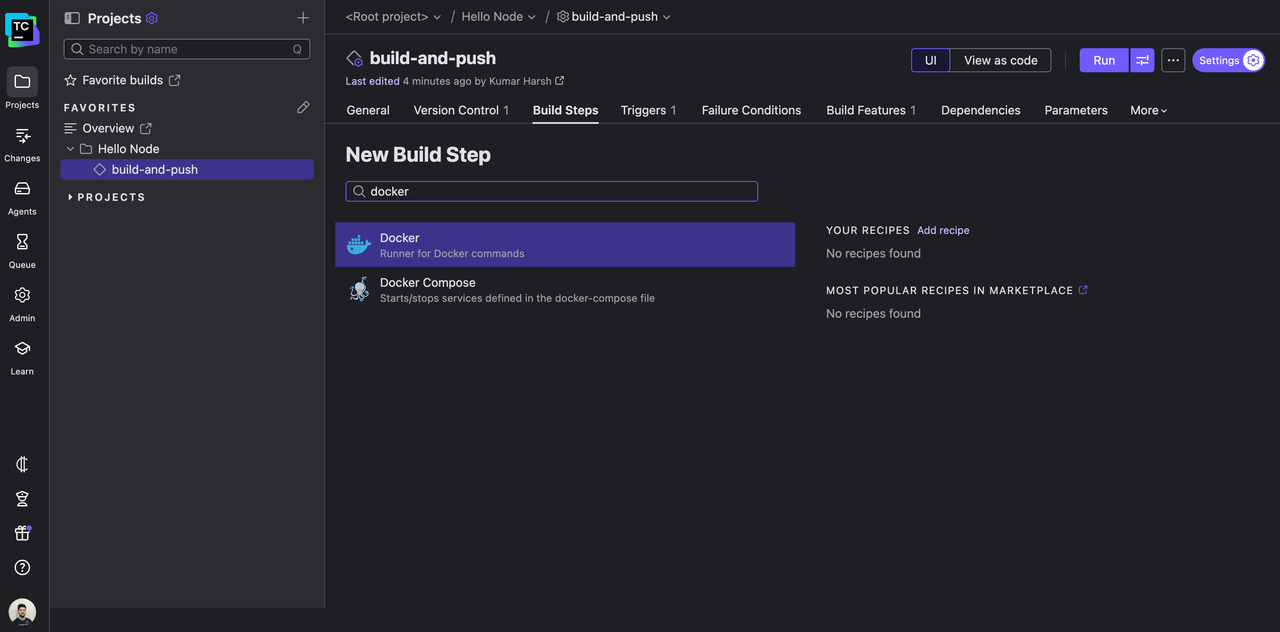Edit favorites with the pencil icon
The height and width of the screenshot is (632, 1280).
tap(303, 107)
